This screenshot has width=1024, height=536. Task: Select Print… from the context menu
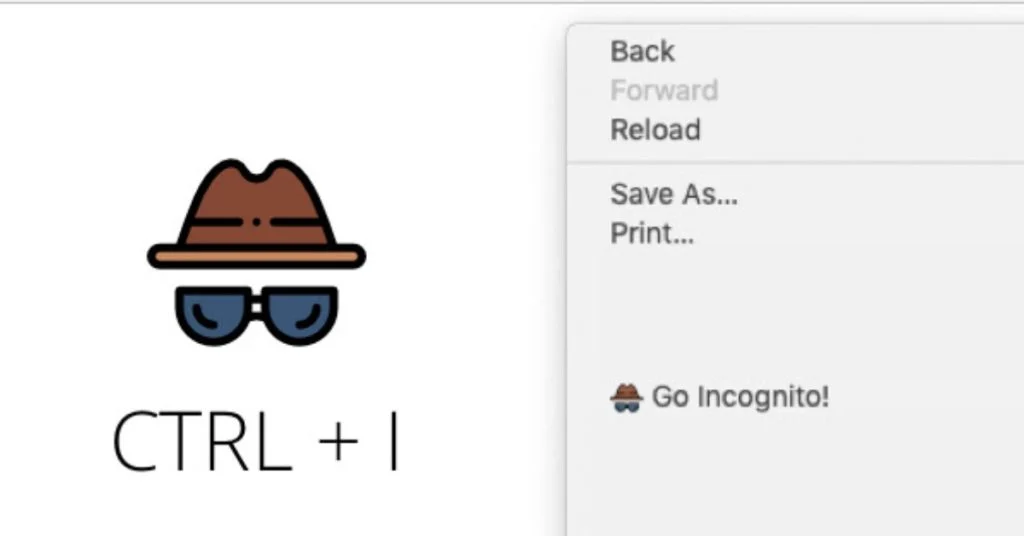(x=652, y=233)
